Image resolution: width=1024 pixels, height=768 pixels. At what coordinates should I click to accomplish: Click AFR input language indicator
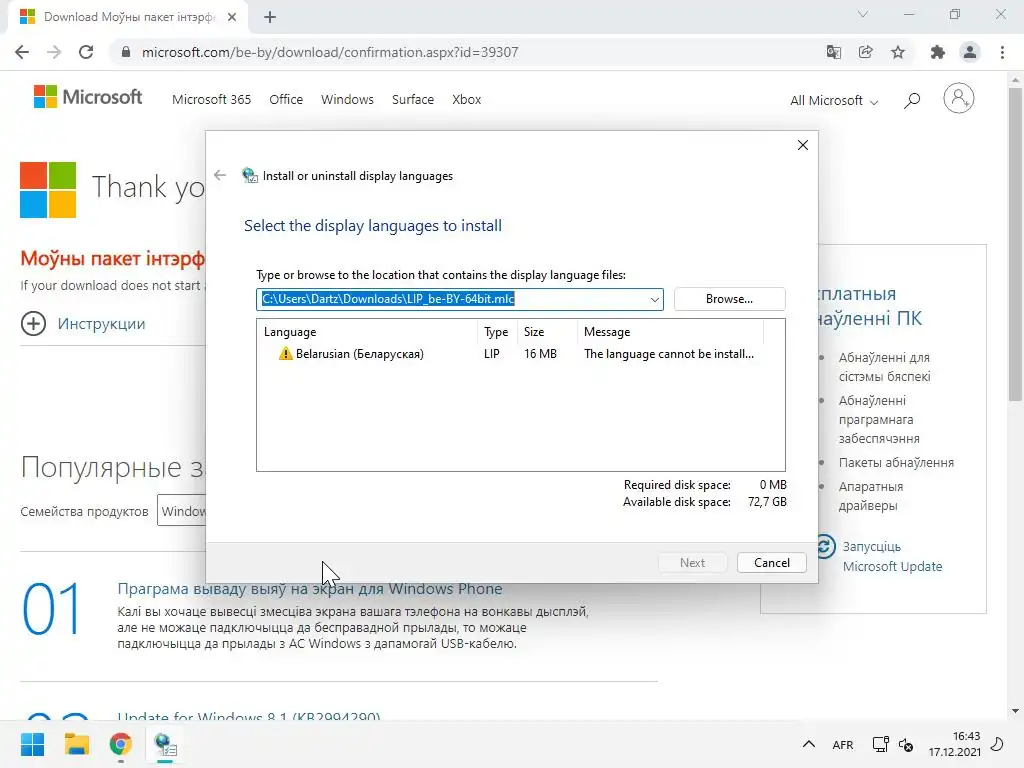tap(842, 744)
